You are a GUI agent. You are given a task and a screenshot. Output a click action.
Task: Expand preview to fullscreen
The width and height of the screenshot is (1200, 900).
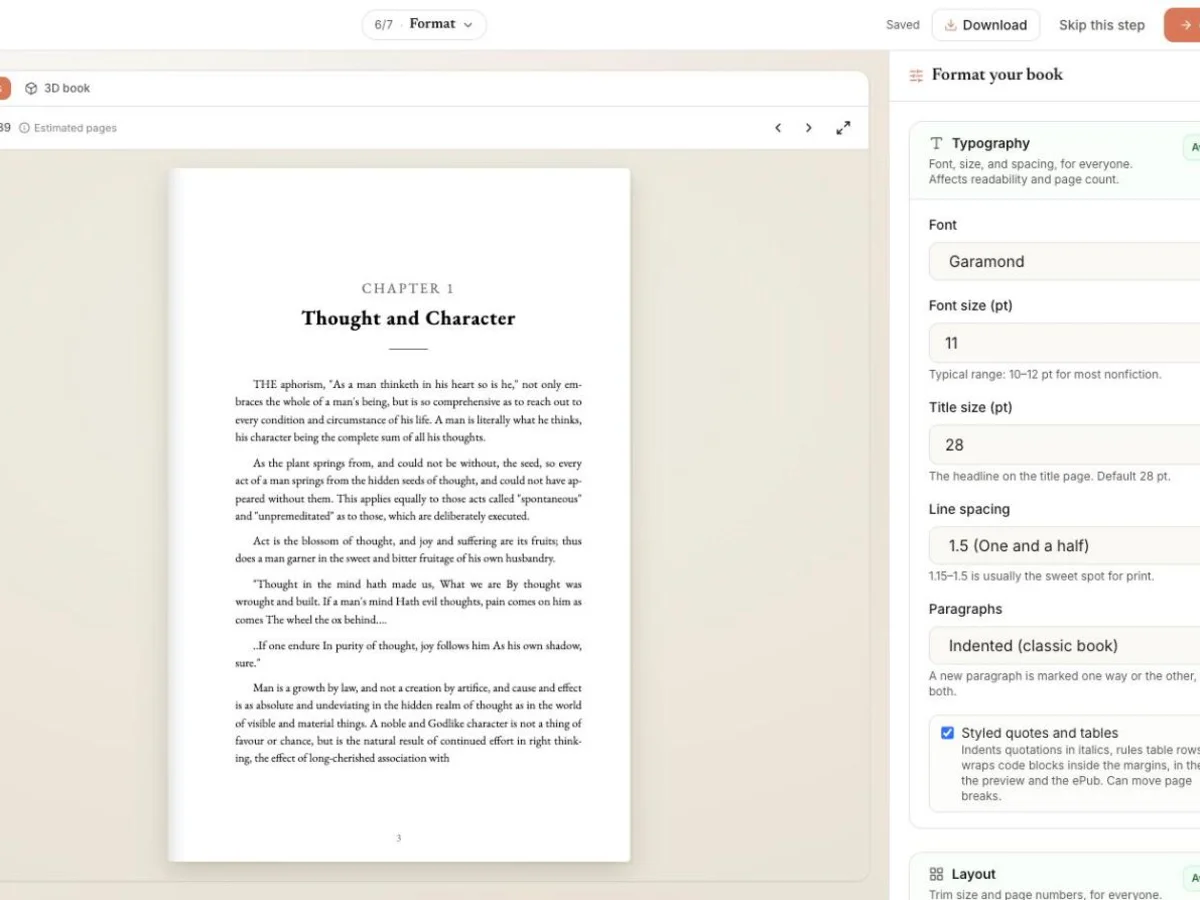click(843, 128)
